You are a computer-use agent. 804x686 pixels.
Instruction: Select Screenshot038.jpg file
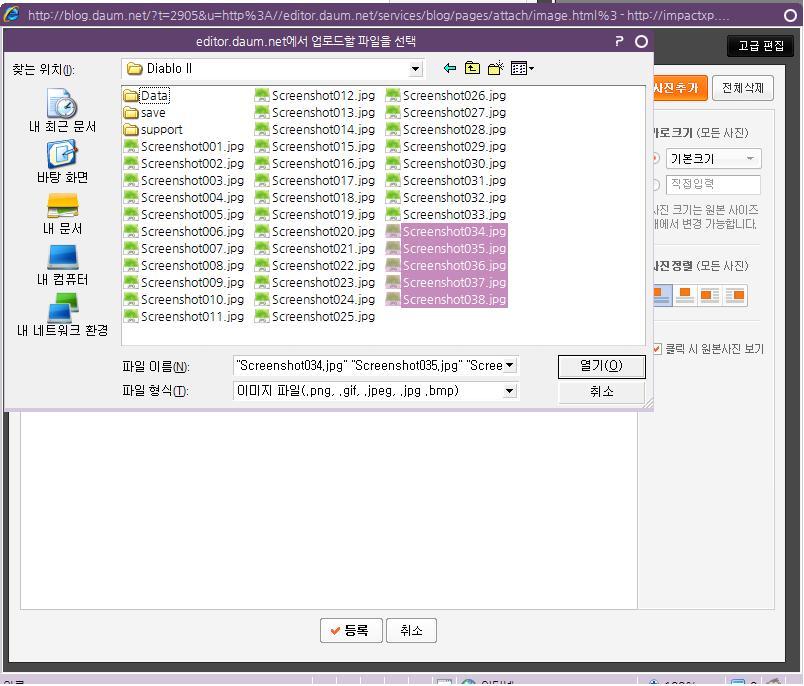point(446,299)
